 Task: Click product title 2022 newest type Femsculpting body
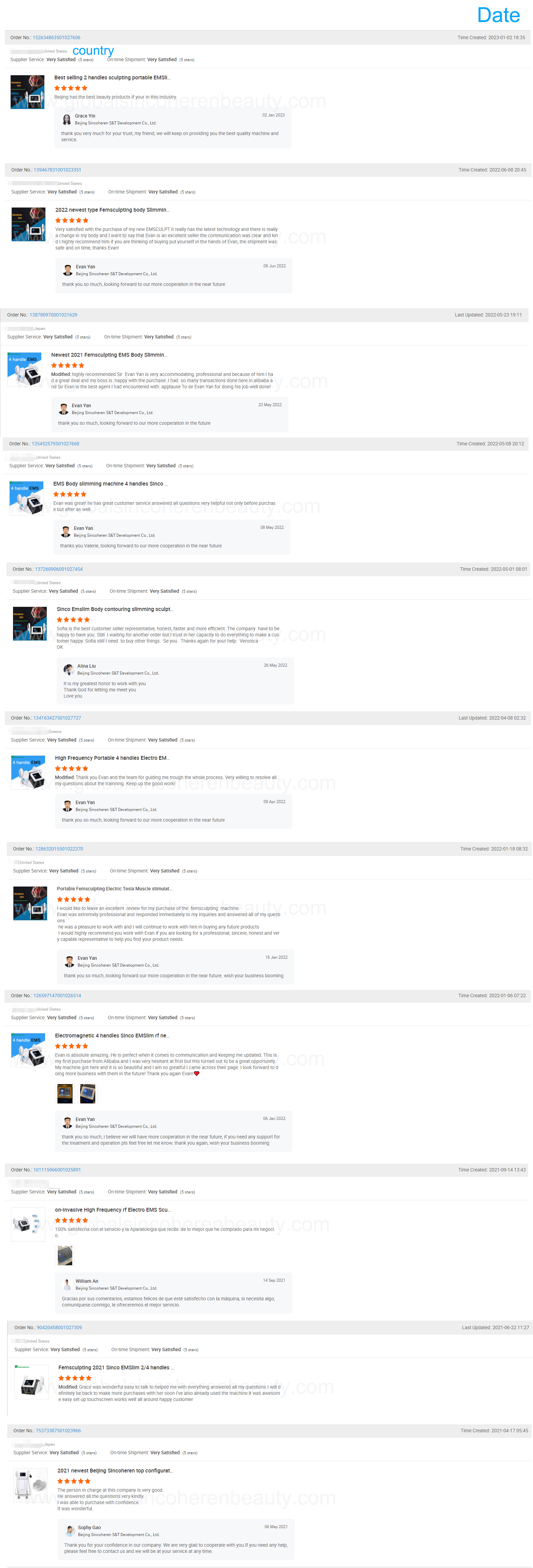pos(112,210)
